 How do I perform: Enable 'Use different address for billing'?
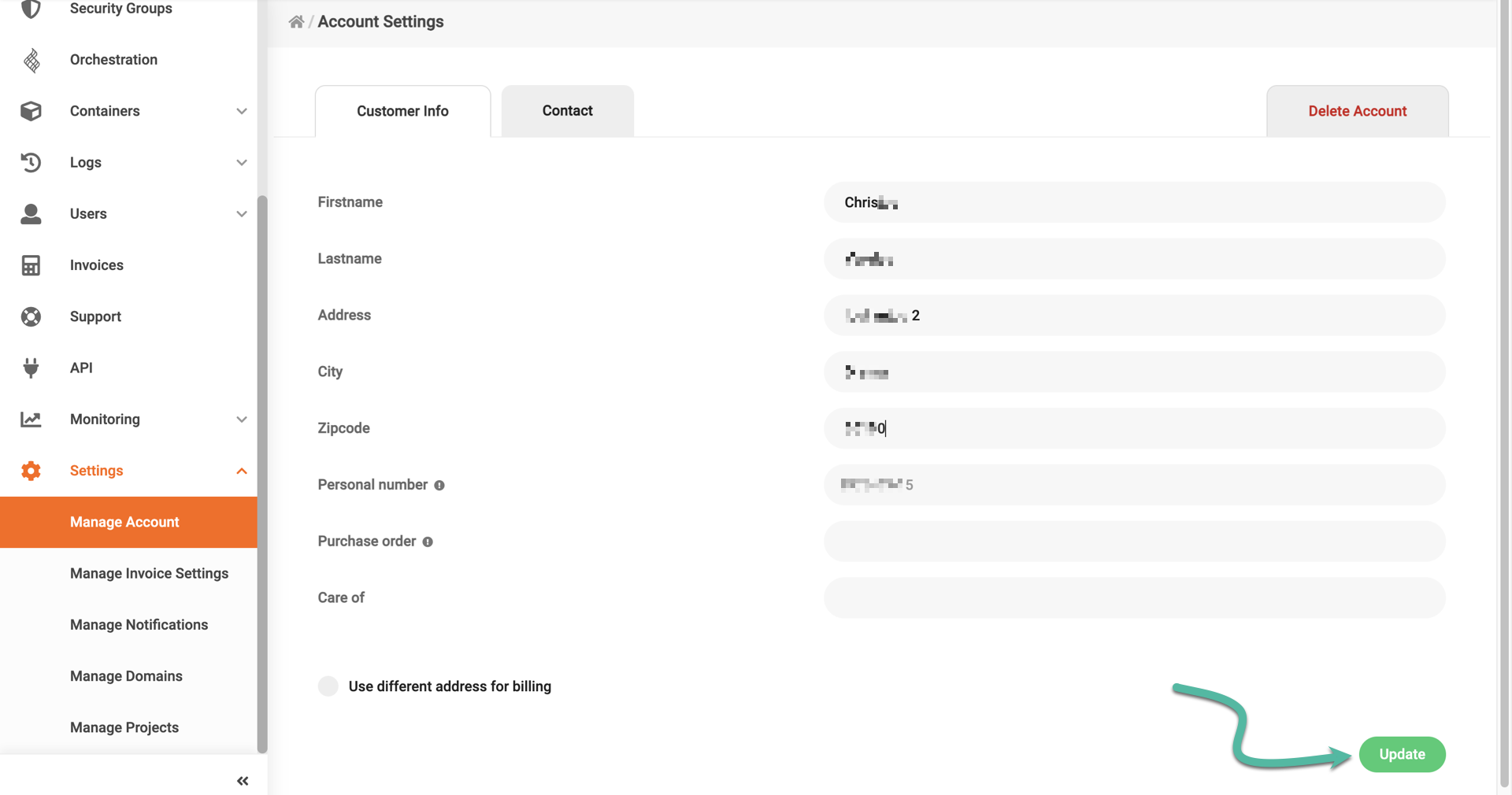328,686
